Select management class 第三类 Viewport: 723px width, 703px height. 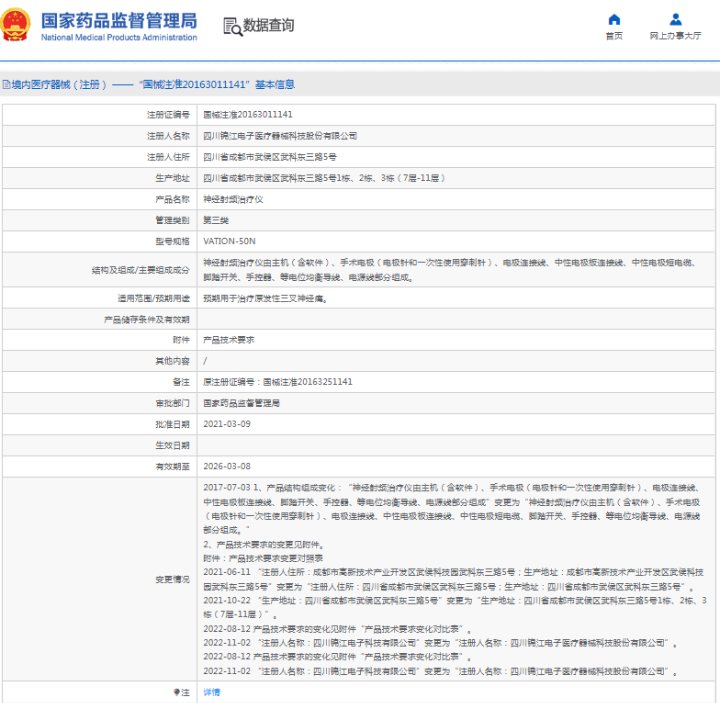[216, 220]
